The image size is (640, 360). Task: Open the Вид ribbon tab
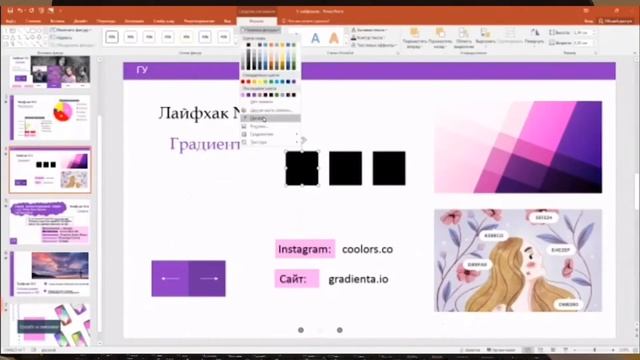click(x=227, y=21)
